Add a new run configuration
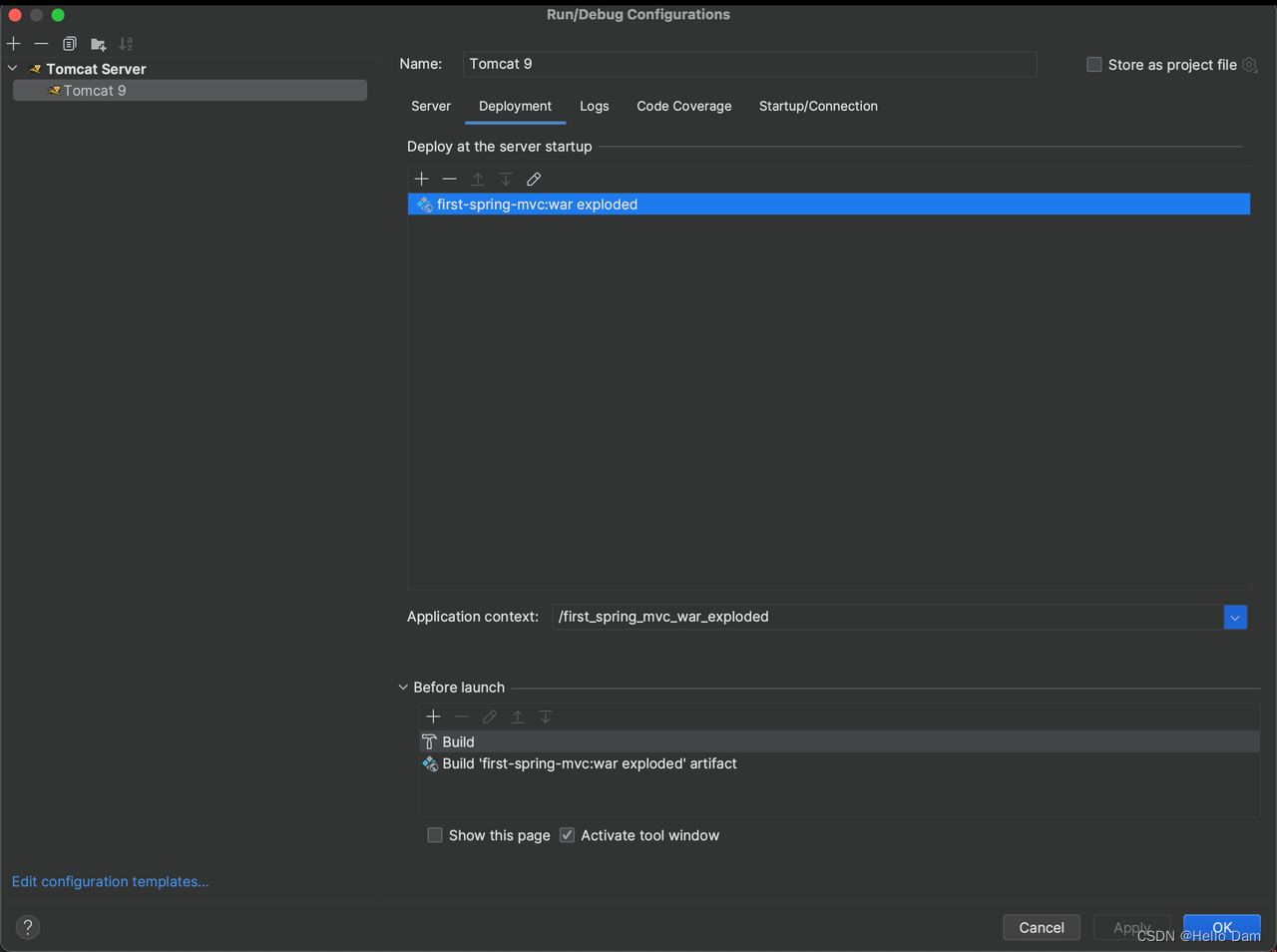 (x=14, y=44)
